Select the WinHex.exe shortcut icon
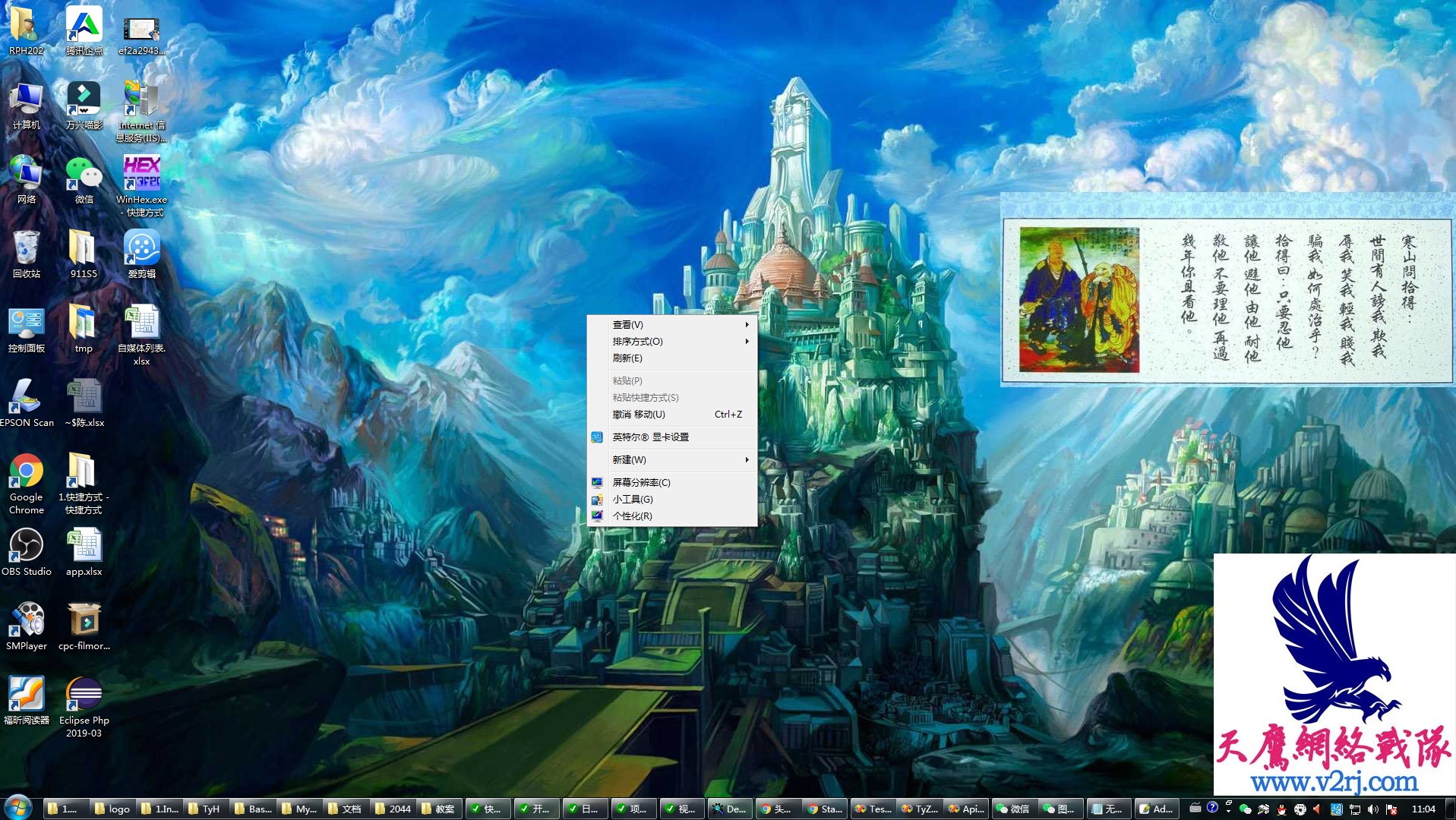The height and width of the screenshot is (820, 1456). pyautogui.click(x=141, y=175)
